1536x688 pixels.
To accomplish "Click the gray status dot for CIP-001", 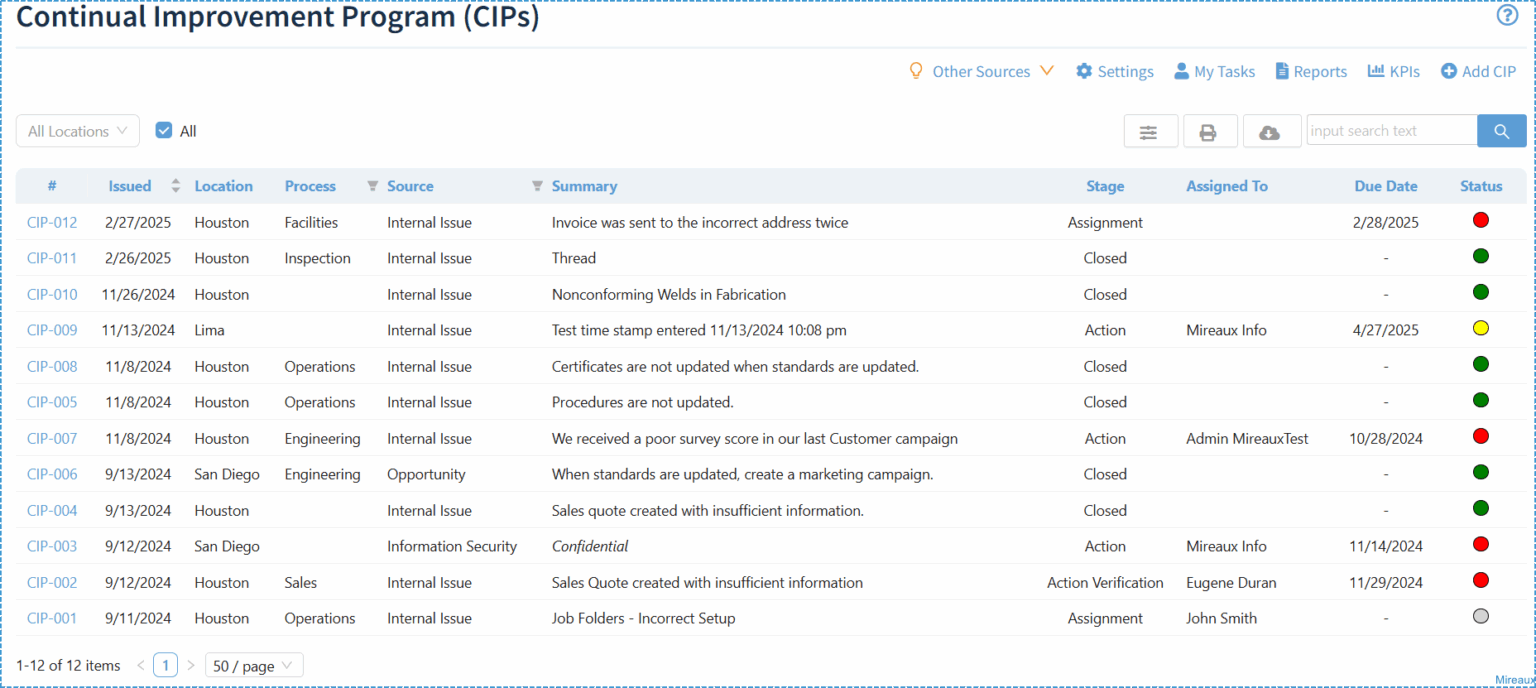I will click(x=1481, y=616).
